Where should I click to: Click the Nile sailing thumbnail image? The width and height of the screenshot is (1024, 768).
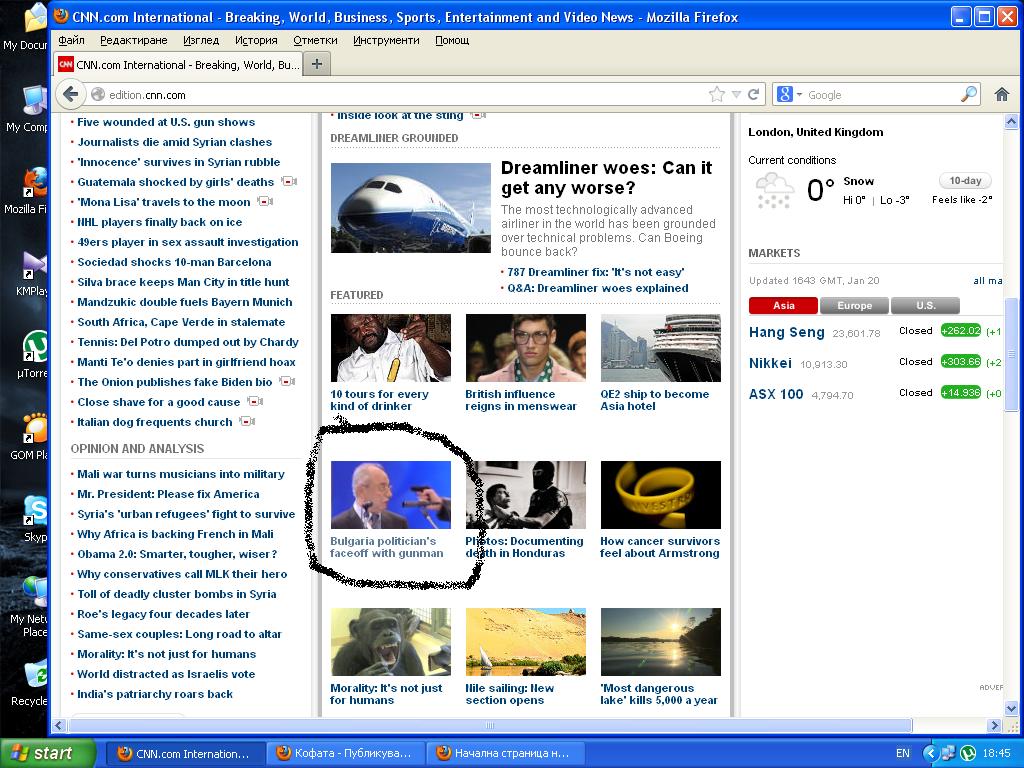coord(526,642)
